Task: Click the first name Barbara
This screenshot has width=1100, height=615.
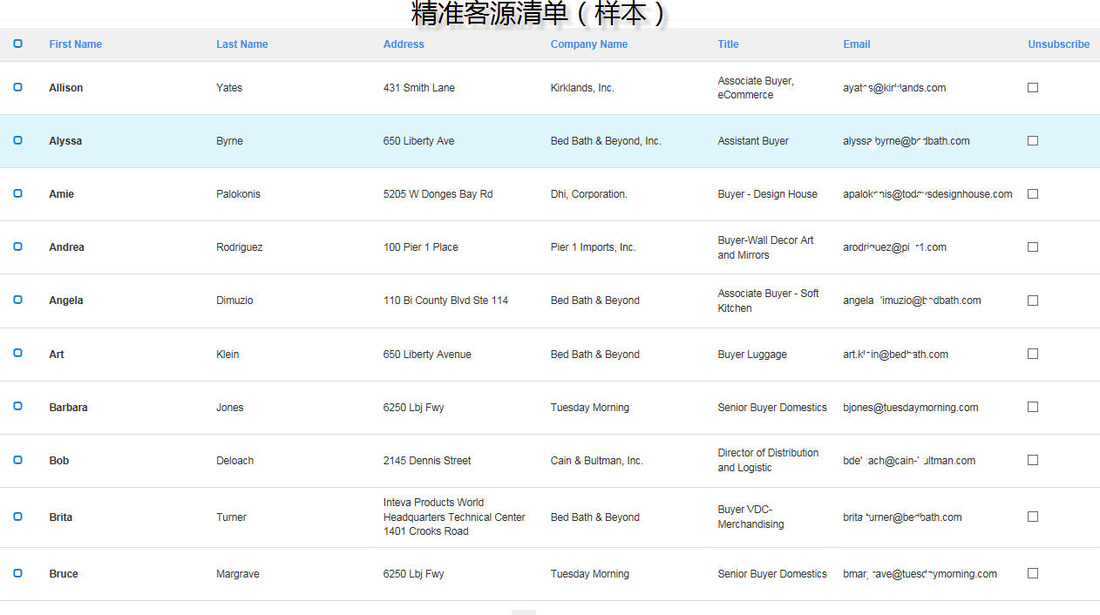Action: [68, 407]
